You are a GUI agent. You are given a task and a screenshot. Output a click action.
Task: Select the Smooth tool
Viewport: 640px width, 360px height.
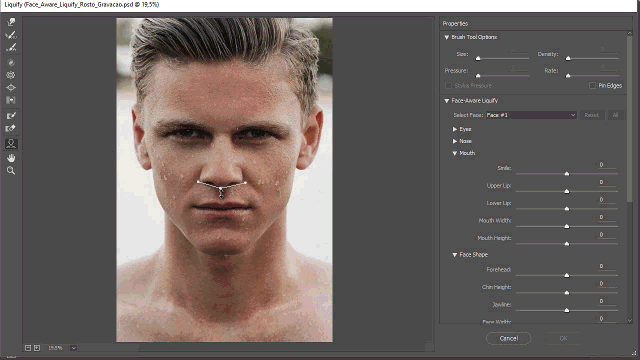click(x=11, y=48)
